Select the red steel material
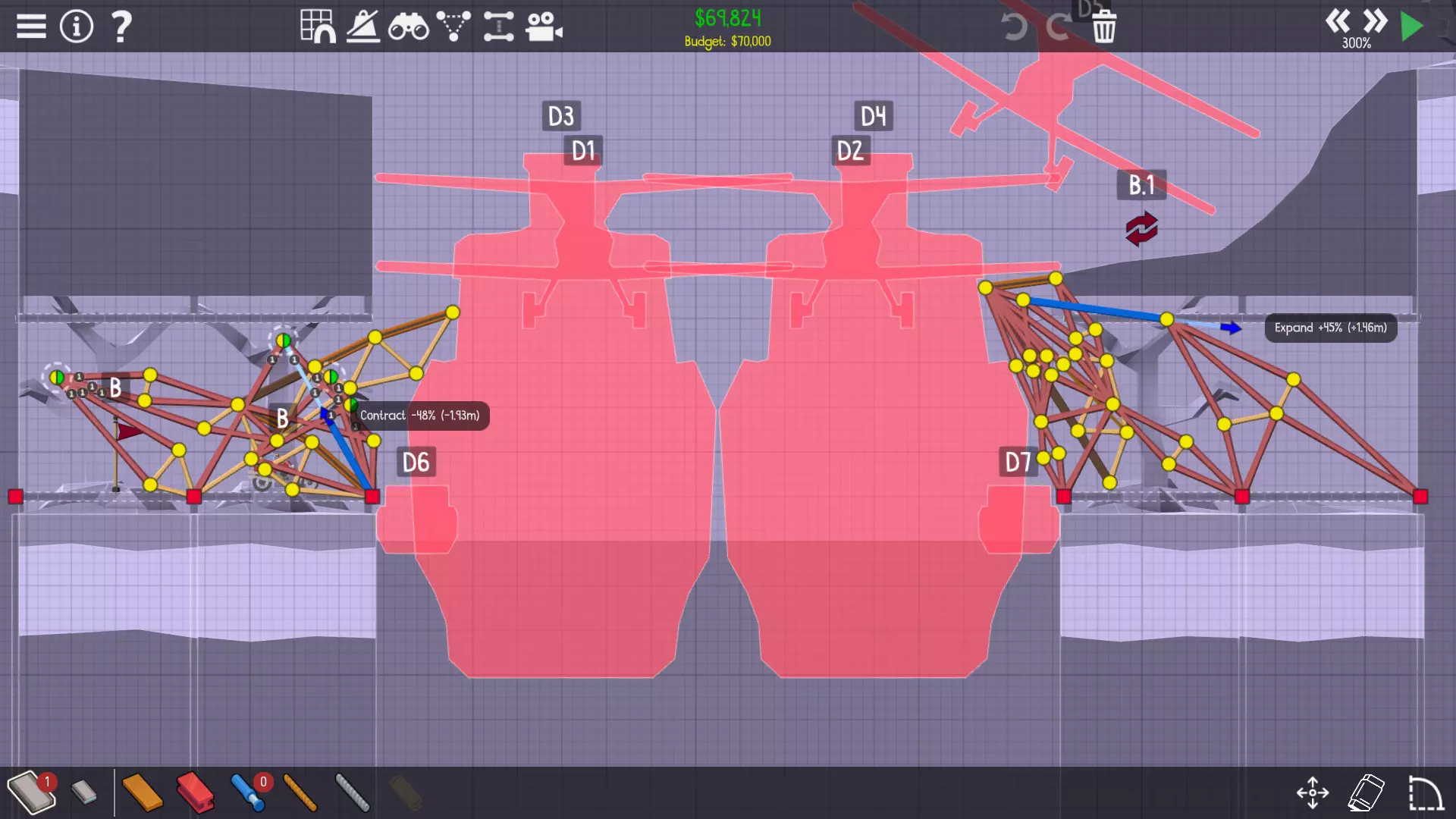The height and width of the screenshot is (819, 1456). click(x=195, y=792)
